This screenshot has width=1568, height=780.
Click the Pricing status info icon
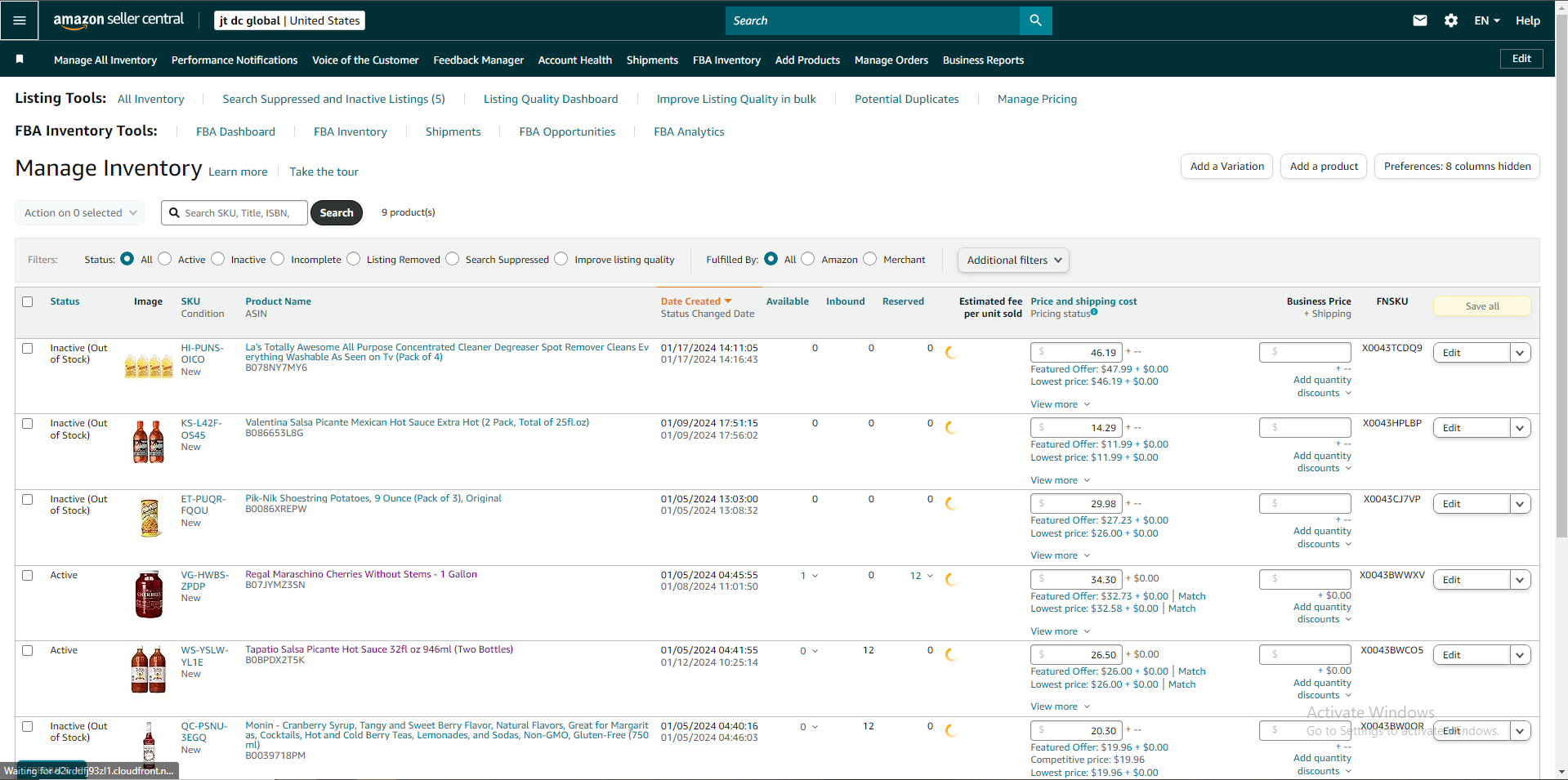click(x=1094, y=312)
